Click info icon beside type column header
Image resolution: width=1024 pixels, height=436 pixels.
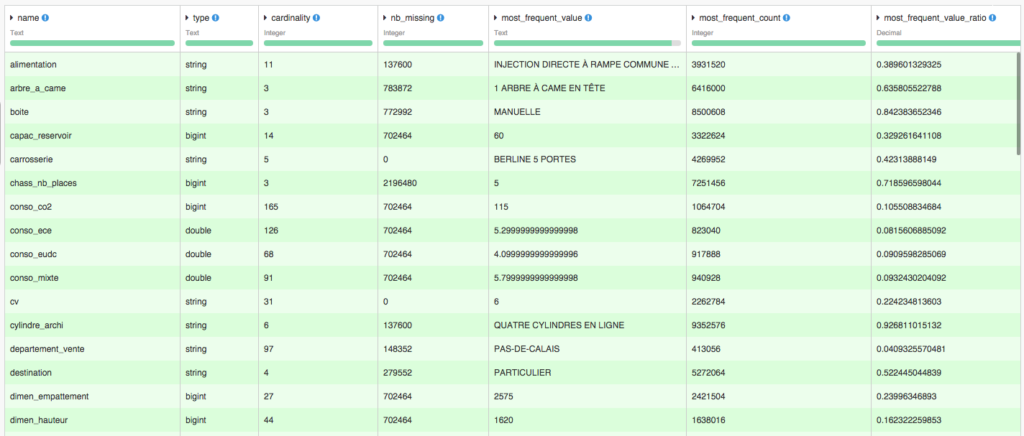click(x=216, y=19)
